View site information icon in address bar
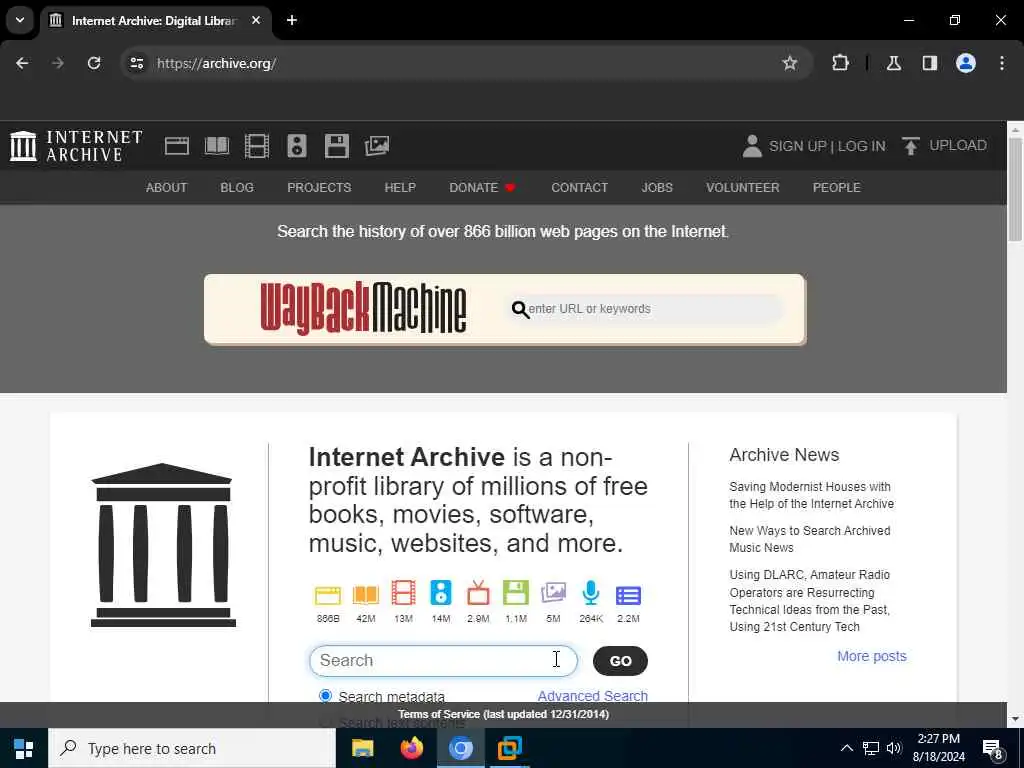The image size is (1024, 768). 136,63
